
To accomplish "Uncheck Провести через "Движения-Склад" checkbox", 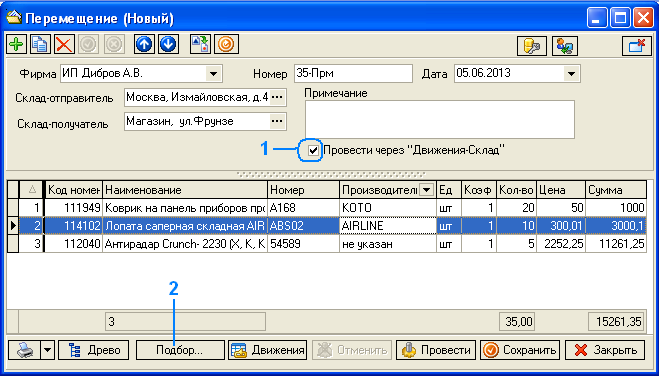I will (x=313, y=150).
